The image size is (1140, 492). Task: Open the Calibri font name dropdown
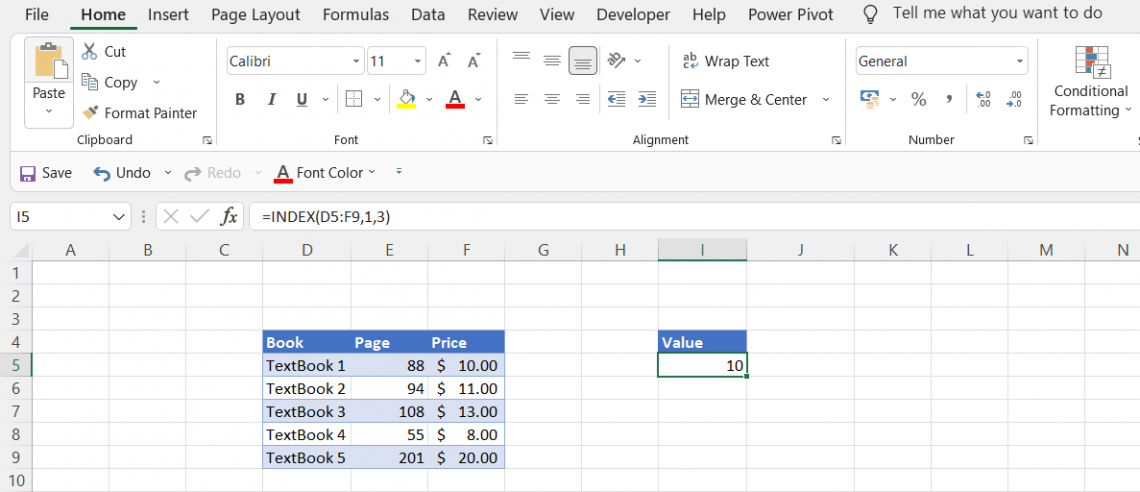[357, 61]
